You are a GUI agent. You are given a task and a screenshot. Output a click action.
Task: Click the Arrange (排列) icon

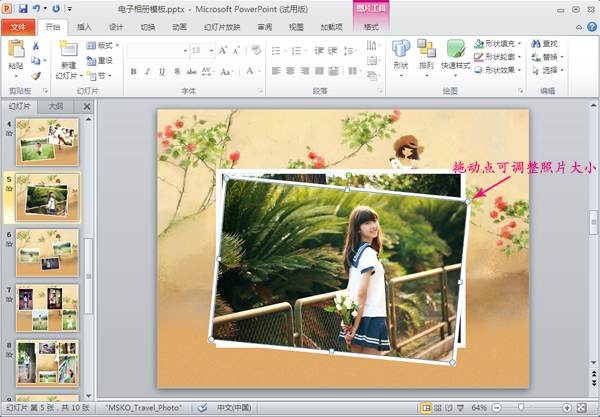(426, 49)
